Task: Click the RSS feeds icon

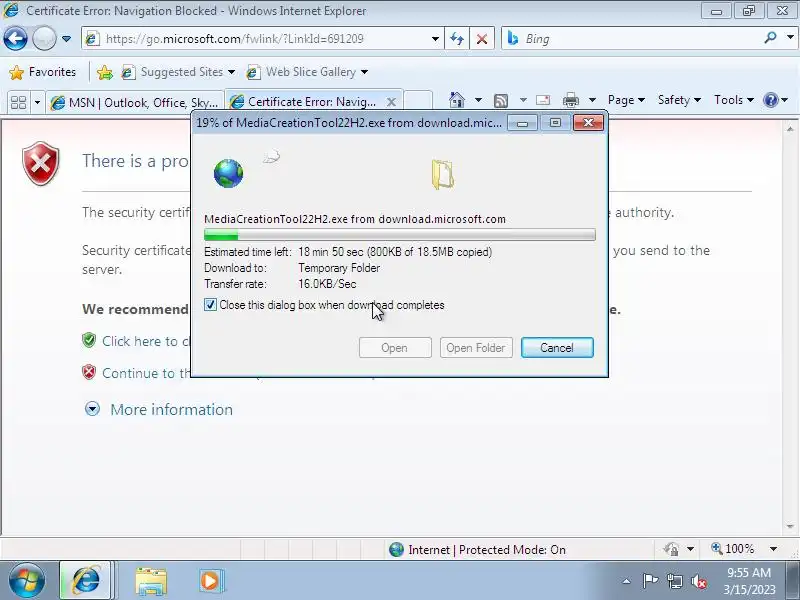Action: pos(501,101)
